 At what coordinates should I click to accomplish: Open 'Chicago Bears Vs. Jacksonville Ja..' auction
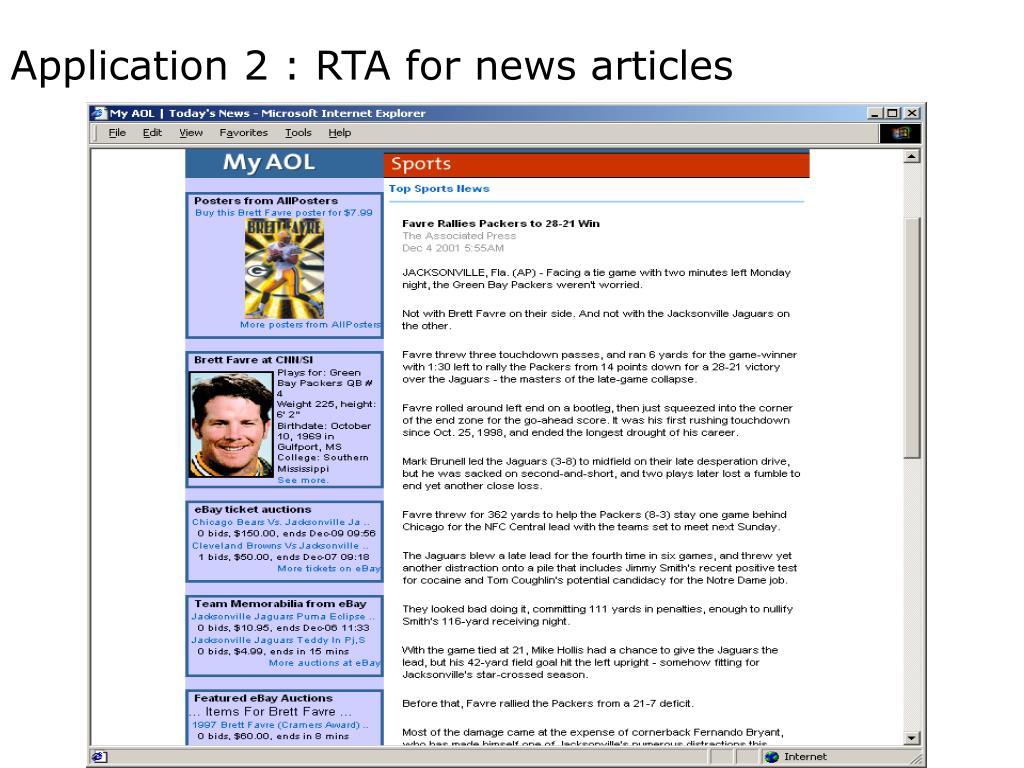[281, 522]
